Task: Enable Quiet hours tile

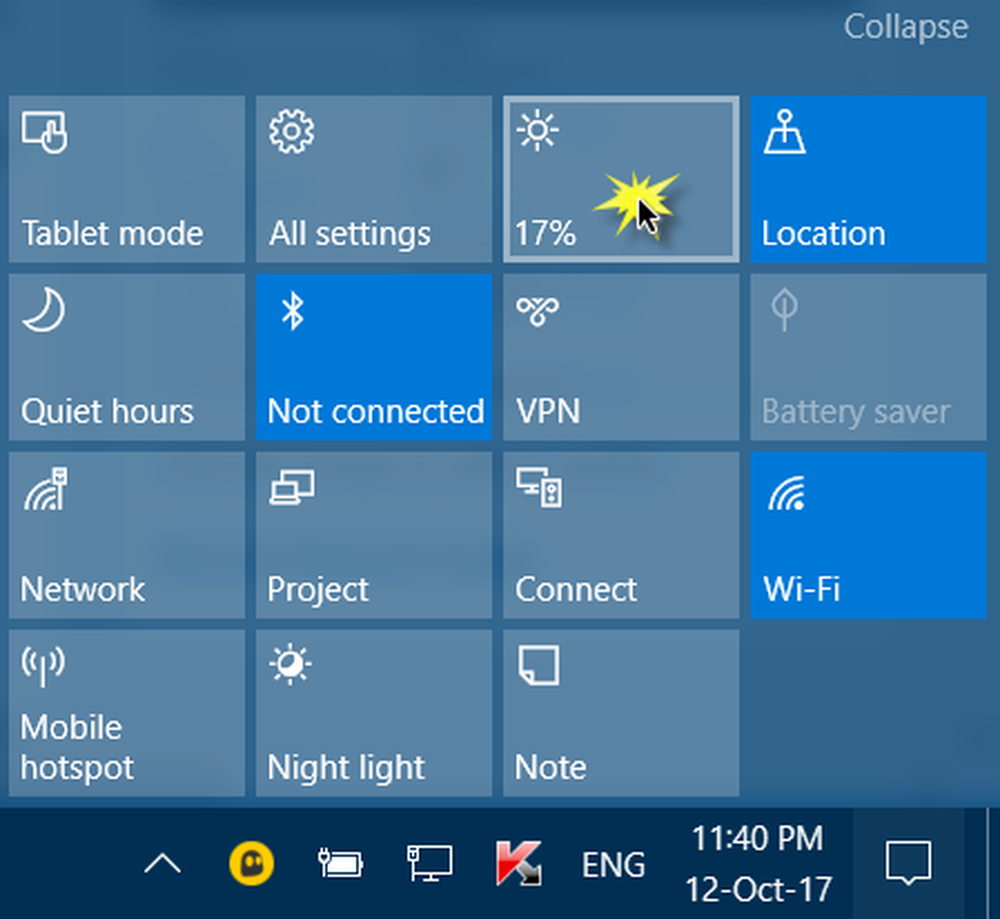Action: pos(127,357)
